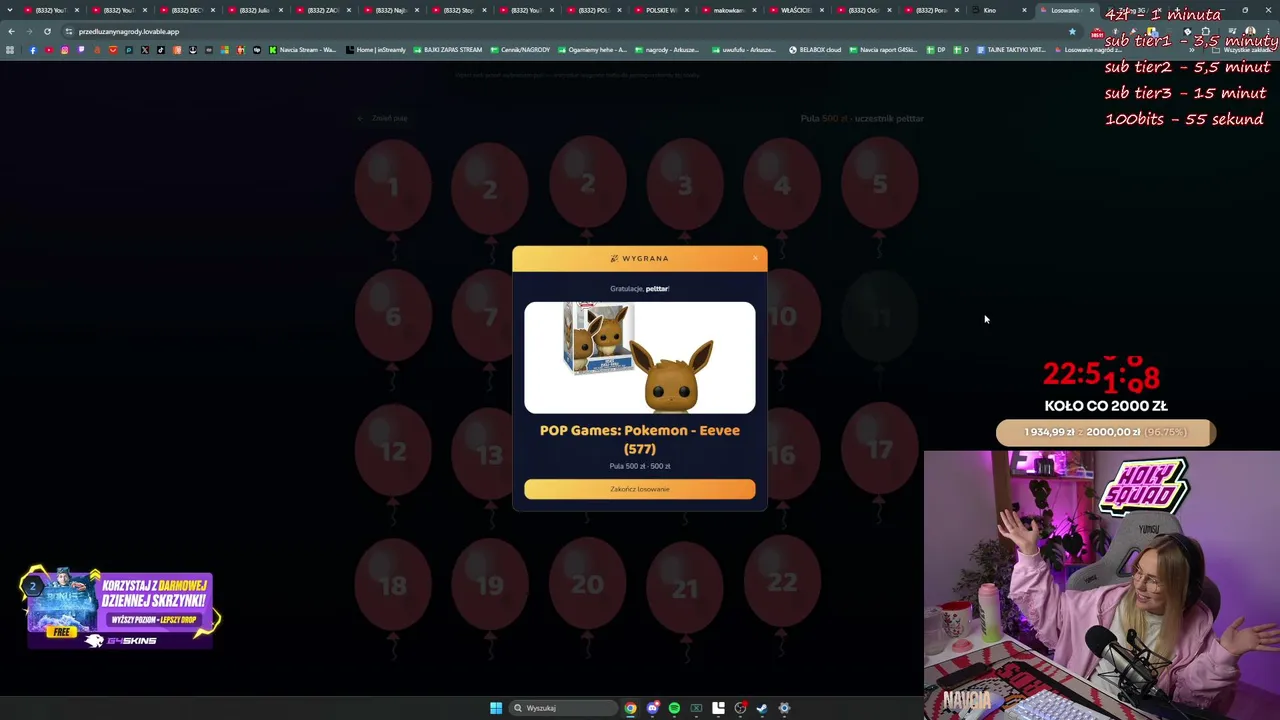This screenshot has height=720, width=1280.
Task: Open Discord from the taskbar
Action: tap(652, 708)
